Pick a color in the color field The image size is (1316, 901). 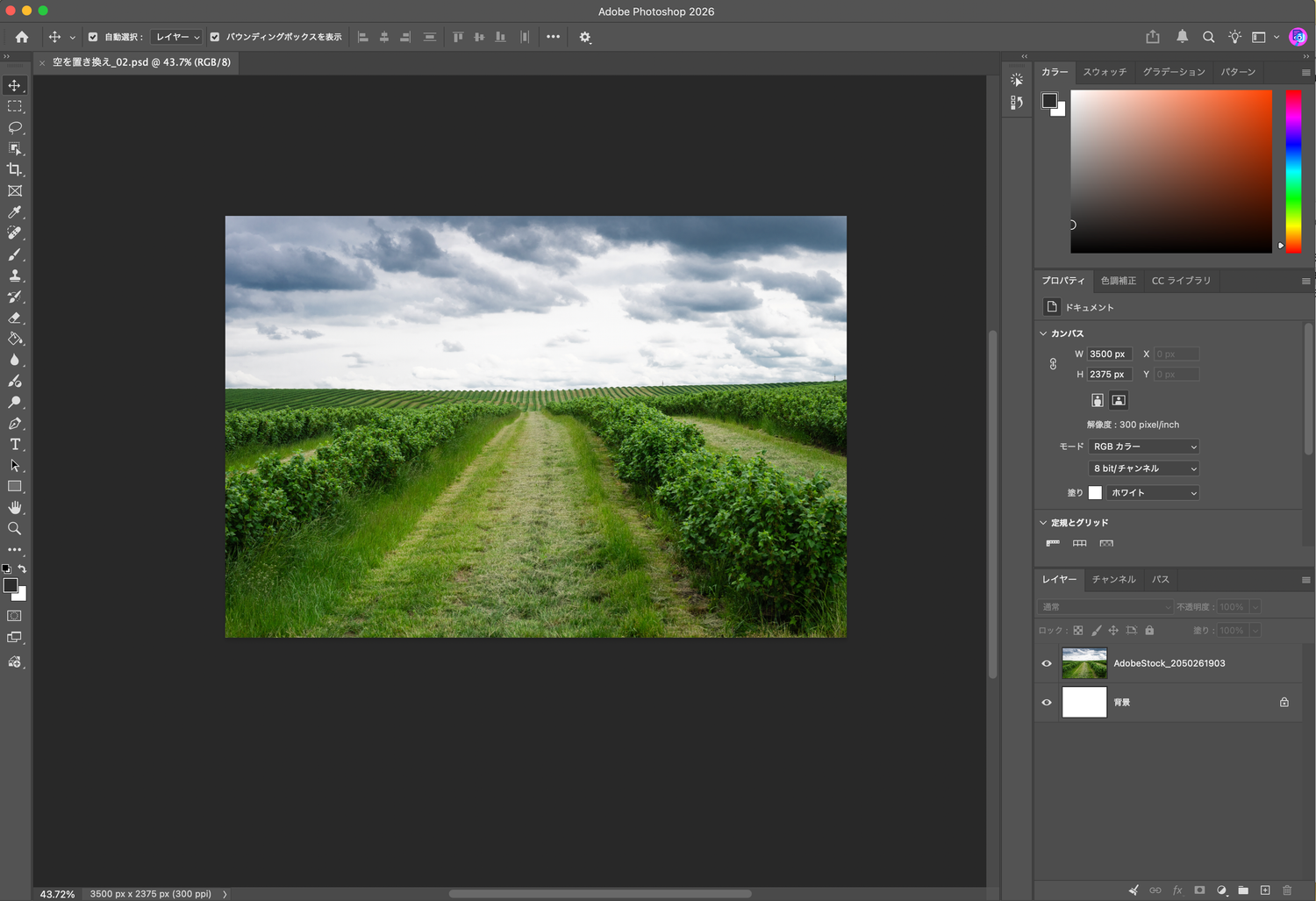click(x=1171, y=171)
